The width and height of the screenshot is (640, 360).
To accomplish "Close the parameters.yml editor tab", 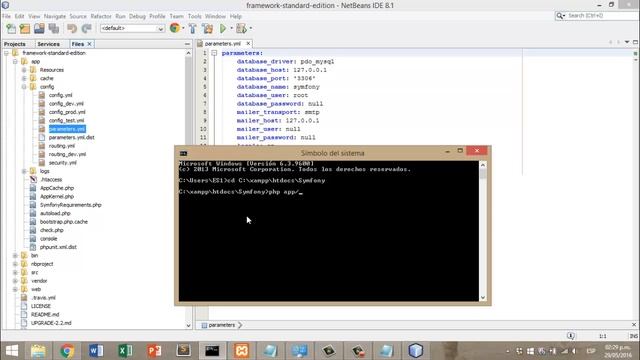I will click(248, 43).
